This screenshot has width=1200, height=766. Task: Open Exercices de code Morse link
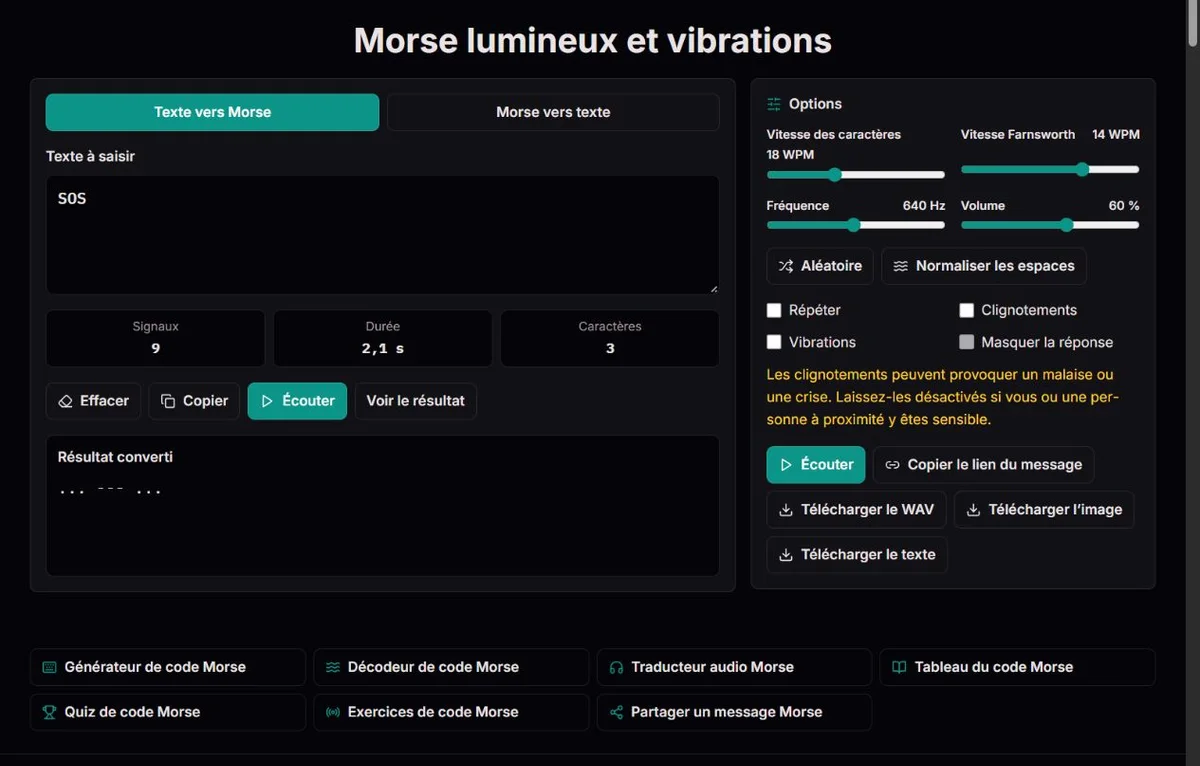[x=451, y=712]
